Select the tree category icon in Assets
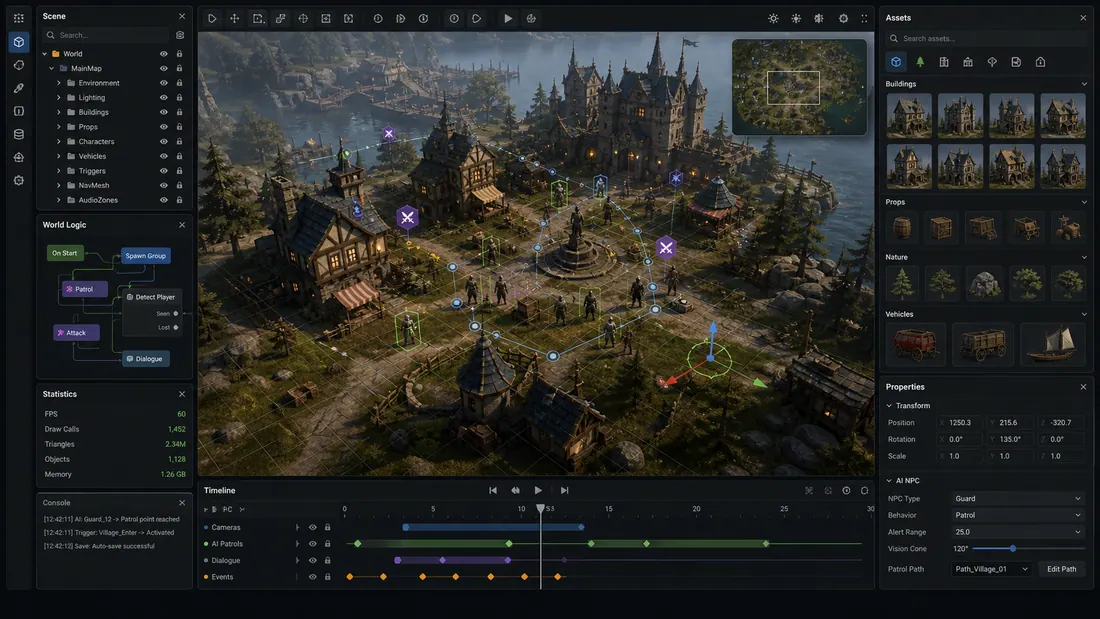The image size is (1100, 619). (x=920, y=62)
